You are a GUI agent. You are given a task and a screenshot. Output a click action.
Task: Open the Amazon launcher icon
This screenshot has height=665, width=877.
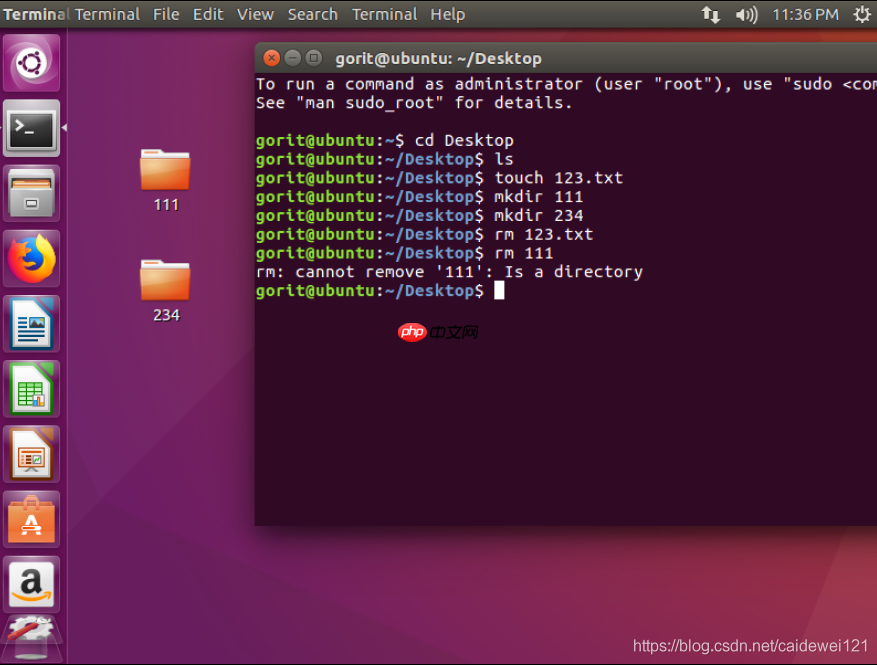[31, 584]
